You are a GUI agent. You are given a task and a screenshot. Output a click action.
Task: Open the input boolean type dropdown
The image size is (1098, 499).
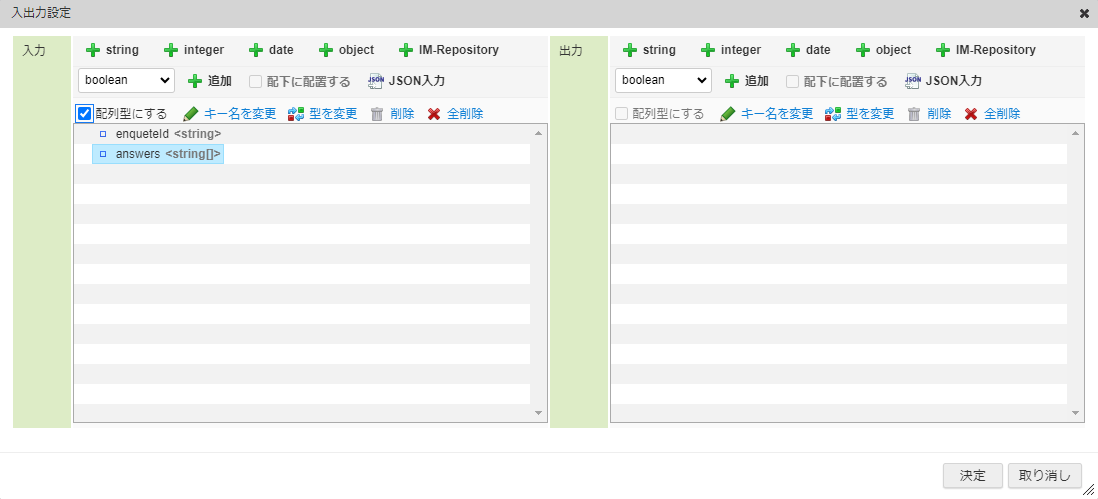coord(126,80)
